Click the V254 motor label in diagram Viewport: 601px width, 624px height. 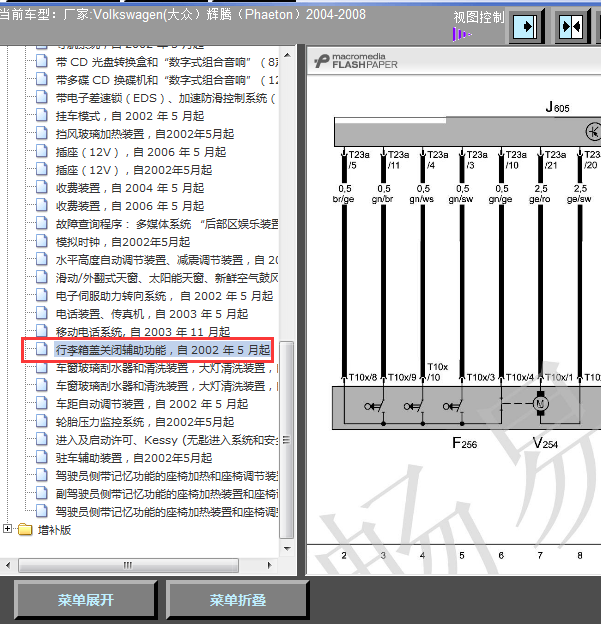(x=545, y=443)
